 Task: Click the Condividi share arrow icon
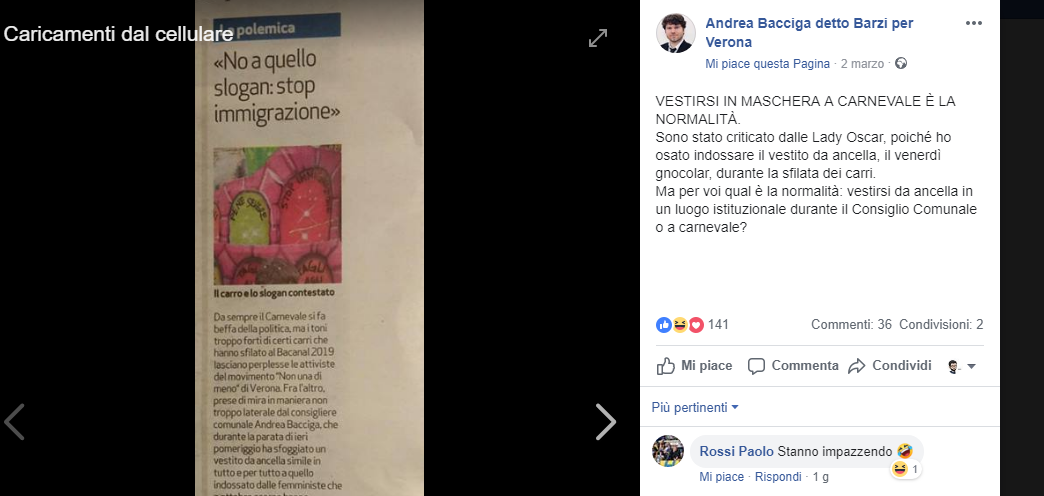[856, 366]
